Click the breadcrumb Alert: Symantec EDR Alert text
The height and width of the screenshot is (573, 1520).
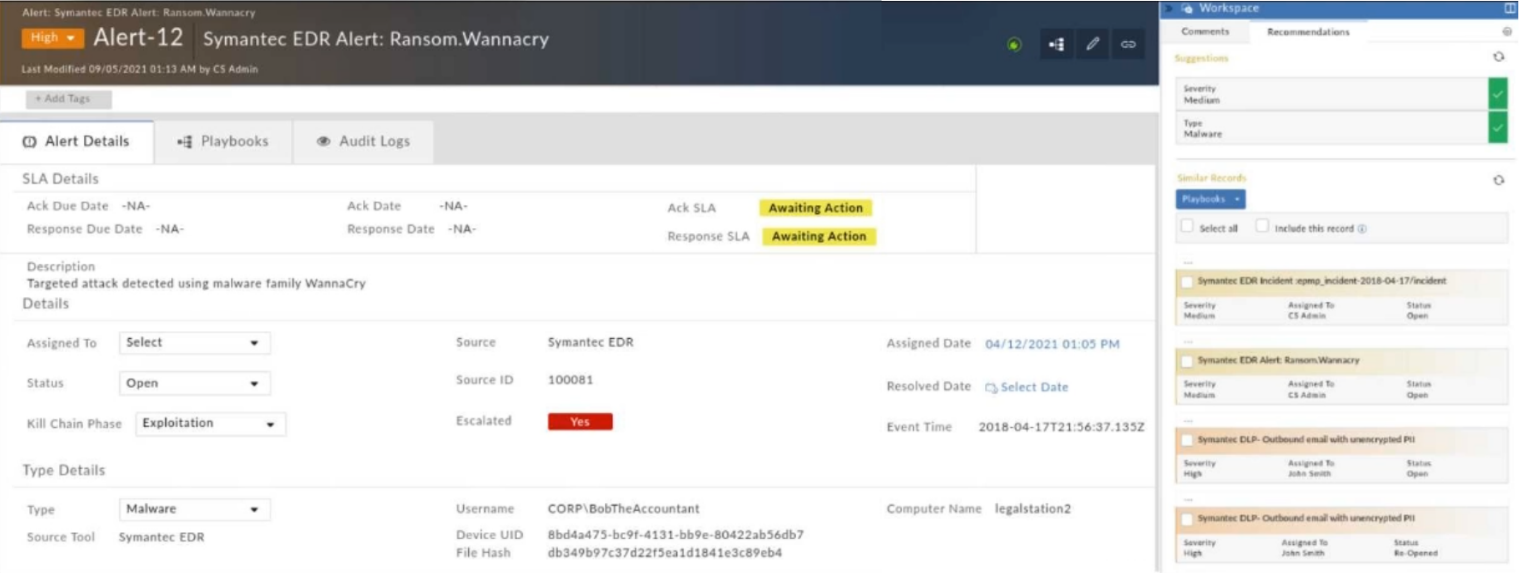pyautogui.click(x=138, y=13)
